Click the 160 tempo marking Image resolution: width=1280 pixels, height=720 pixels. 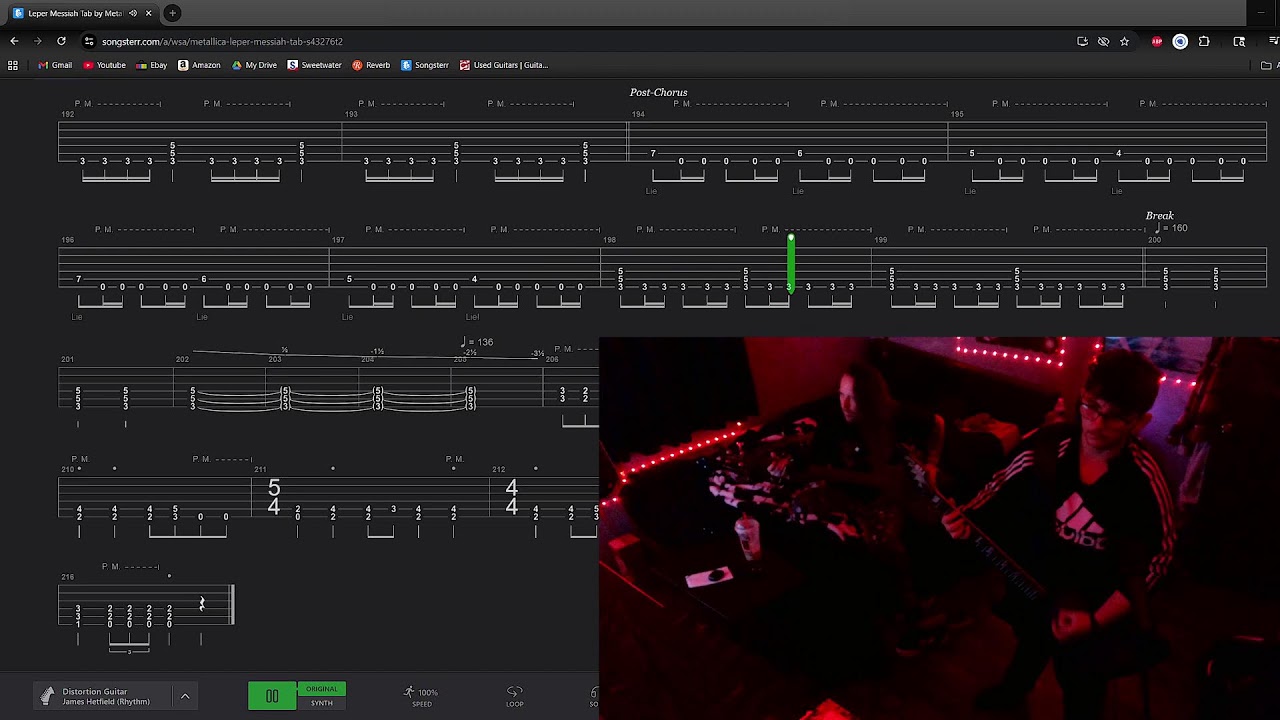click(x=1172, y=228)
